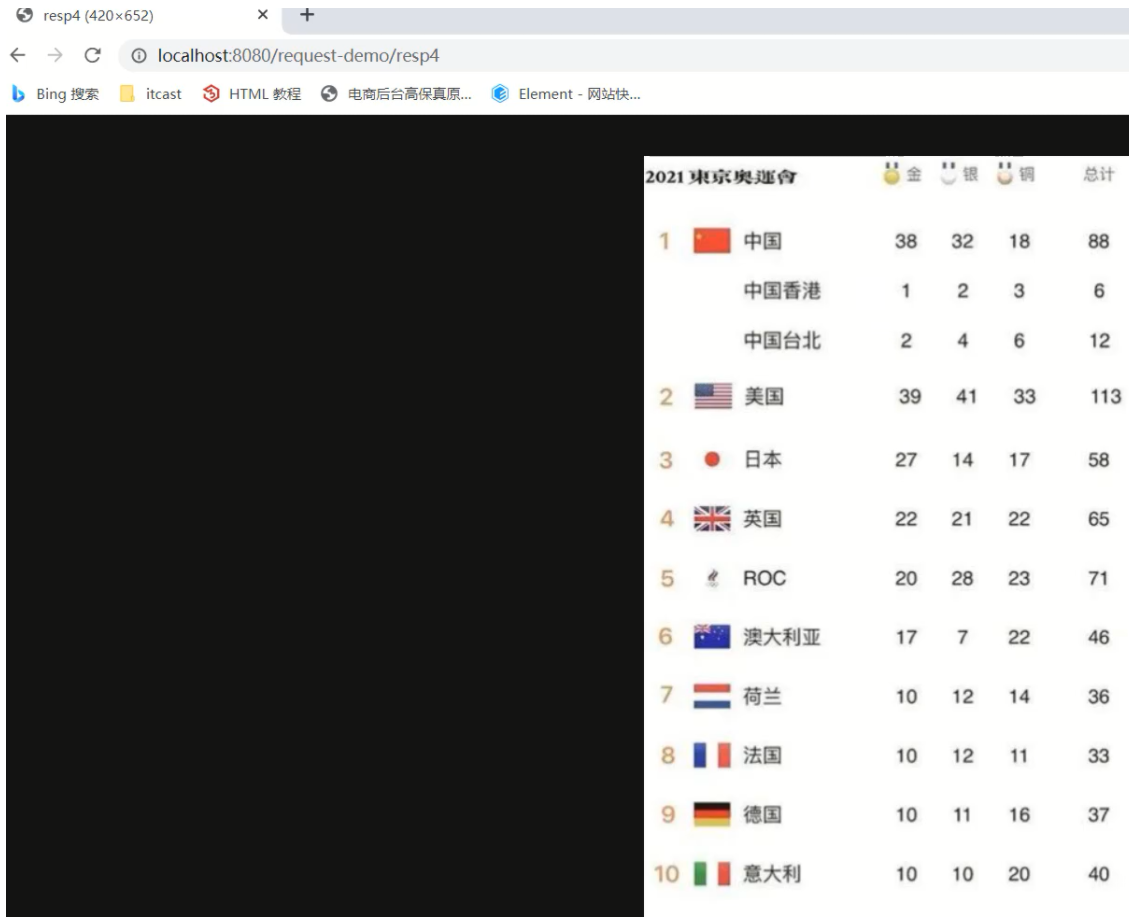
Task: Click the 中国 country name
Action: tap(763, 241)
